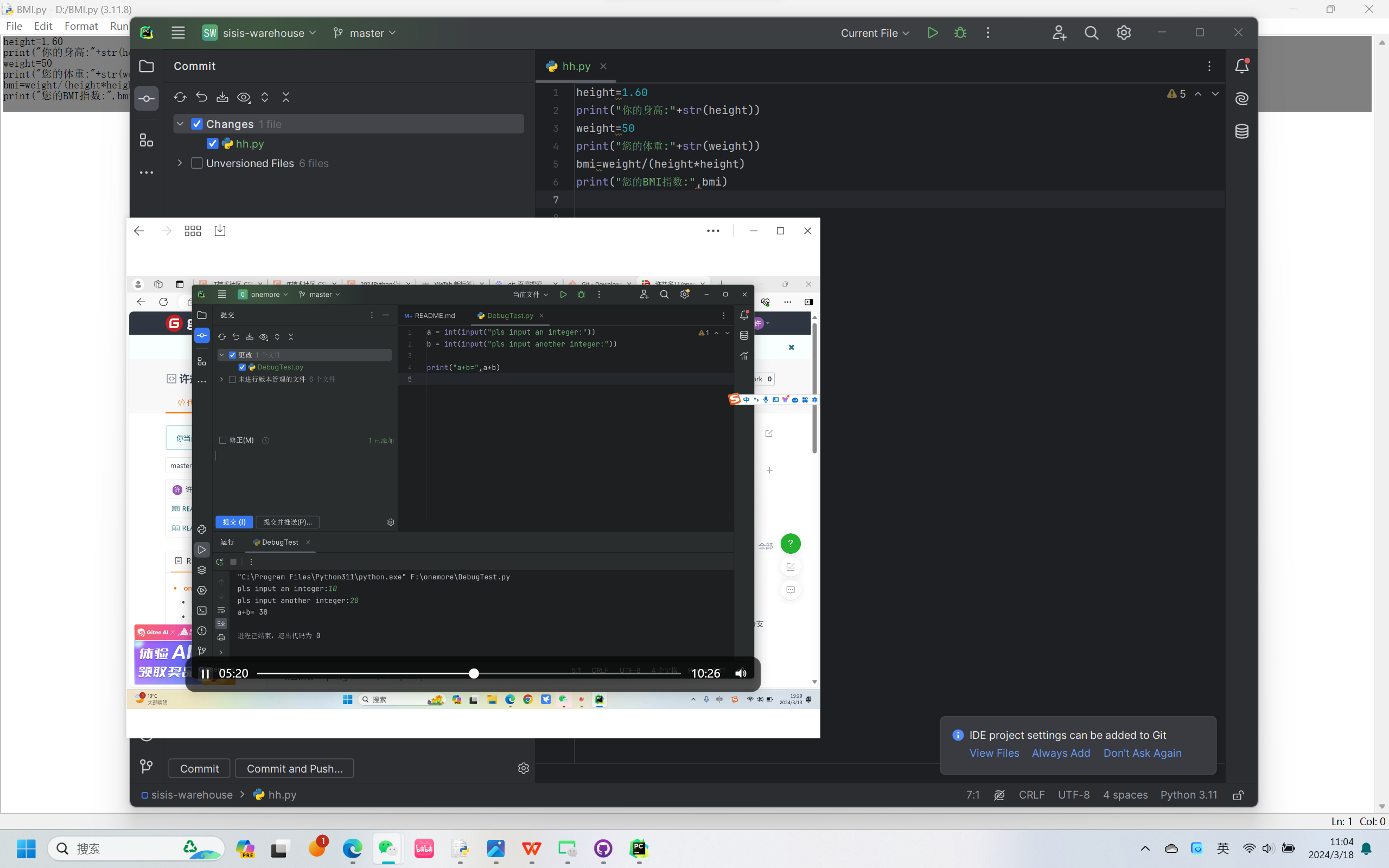Open the master branch dropdown

[x=365, y=33]
